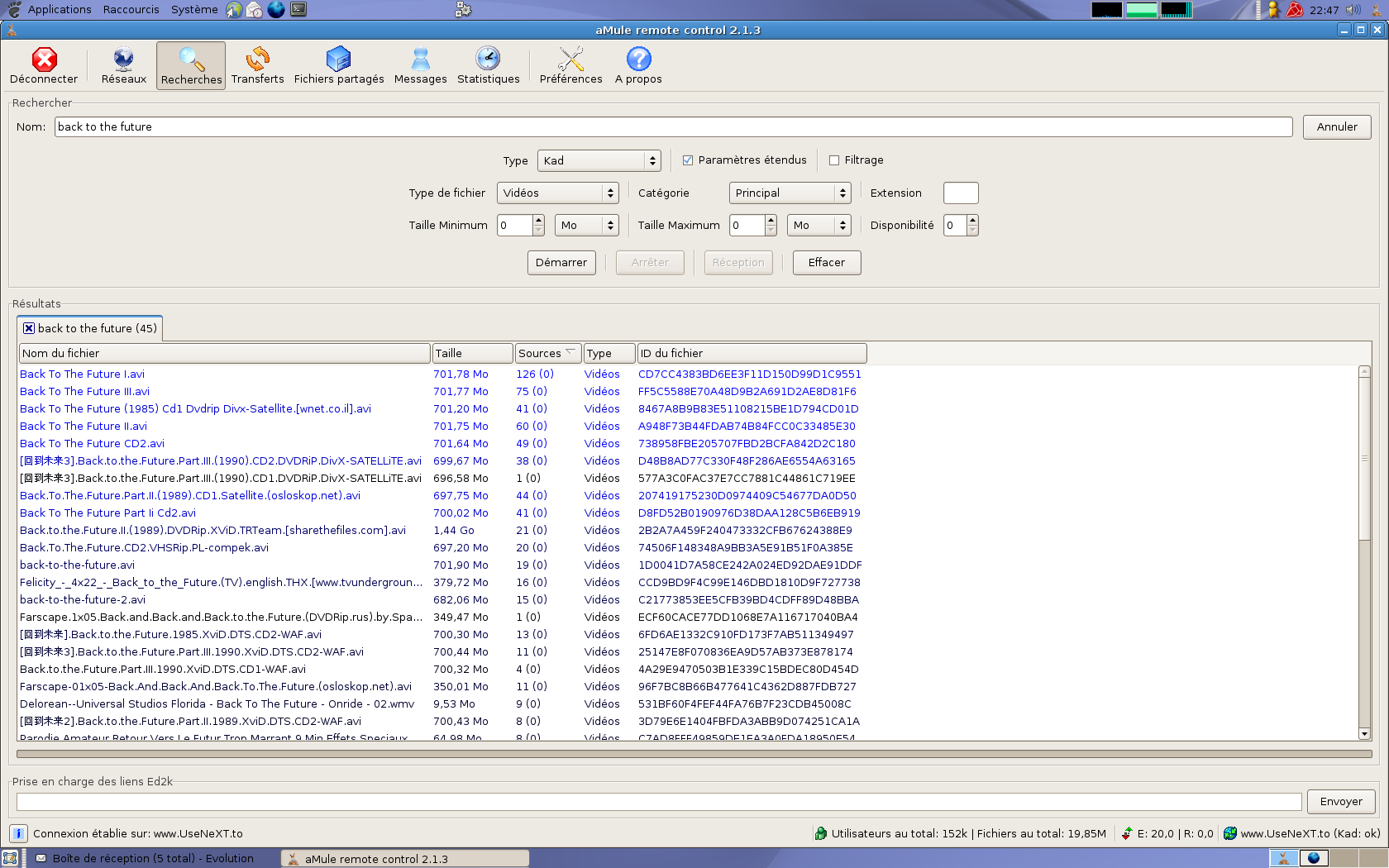This screenshot has height=868, width=1389.
Task: Open the Catégorie Principal dropdown
Action: pos(790,193)
